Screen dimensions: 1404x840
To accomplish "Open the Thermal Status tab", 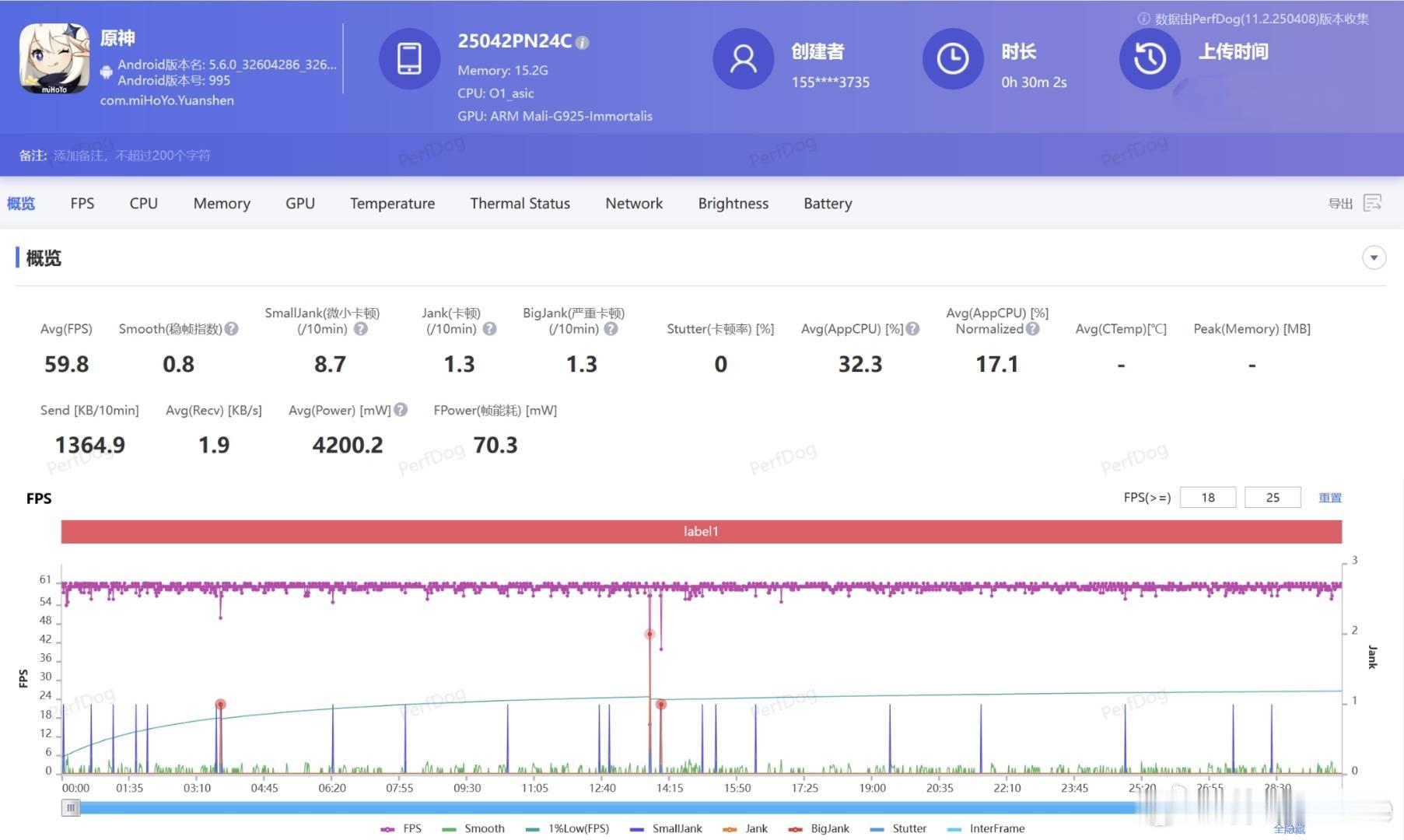I will pos(520,203).
